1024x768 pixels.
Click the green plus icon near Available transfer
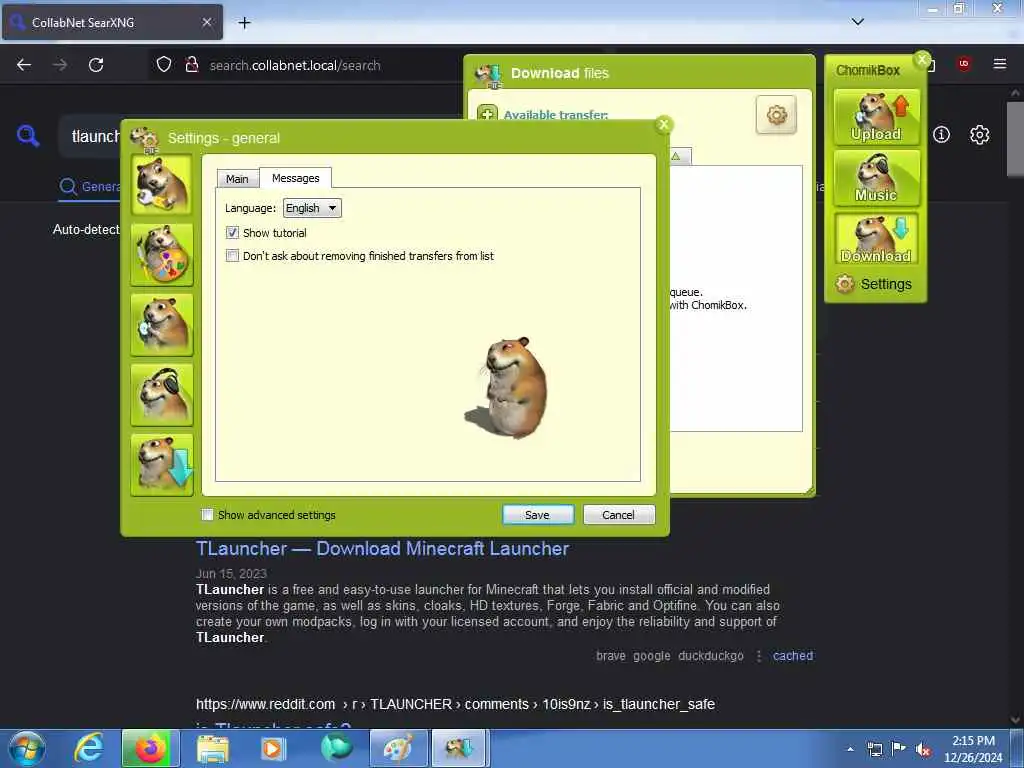click(x=487, y=114)
